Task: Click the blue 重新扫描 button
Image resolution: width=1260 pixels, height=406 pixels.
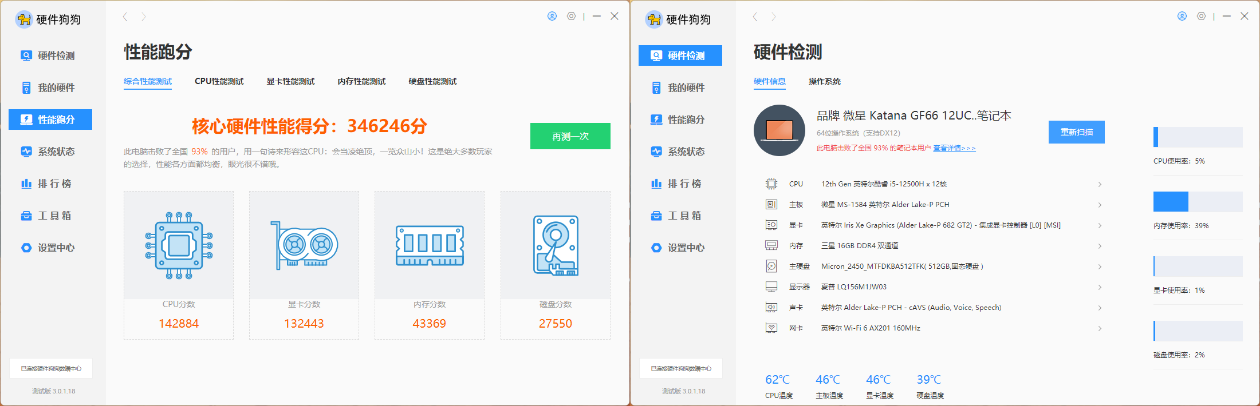Action: (1077, 132)
